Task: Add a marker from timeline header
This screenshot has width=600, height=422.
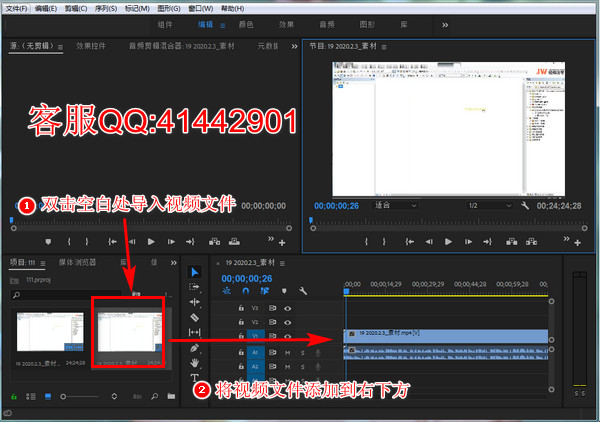Action: (284, 291)
